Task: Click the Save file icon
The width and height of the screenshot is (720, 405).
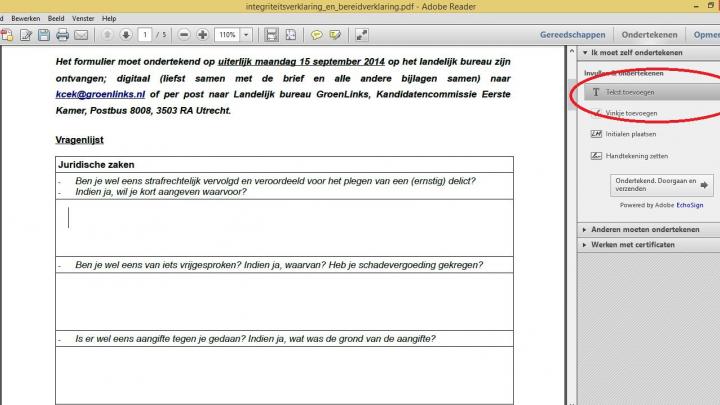Action: [x=43, y=35]
